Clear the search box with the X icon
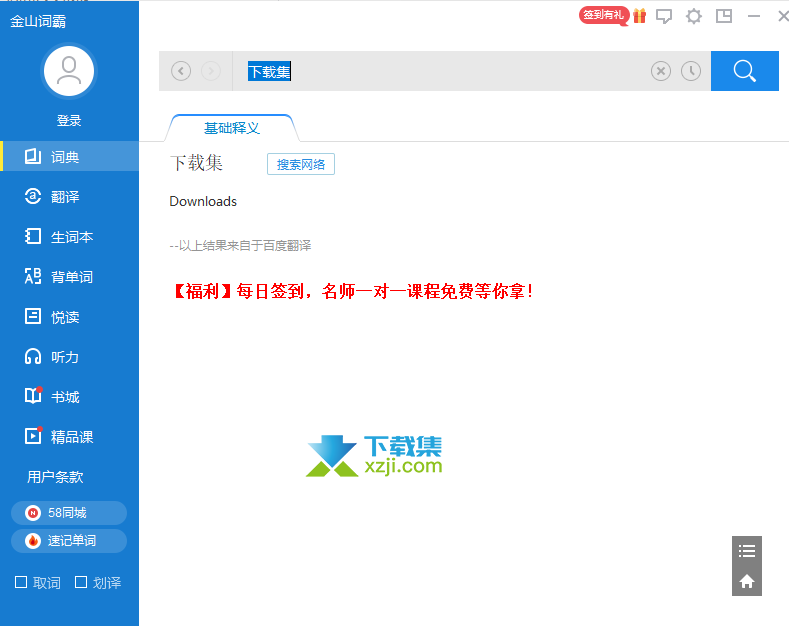The width and height of the screenshot is (789, 626). [661, 71]
